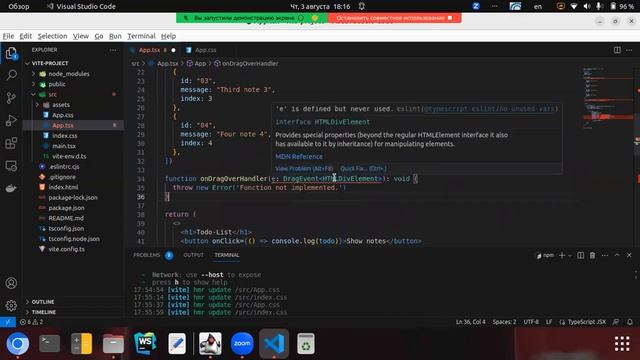The height and width of the screenshot is (360, 640).
Task: Click UTF-8 encoding in status bar
Action: coord(531,322)
